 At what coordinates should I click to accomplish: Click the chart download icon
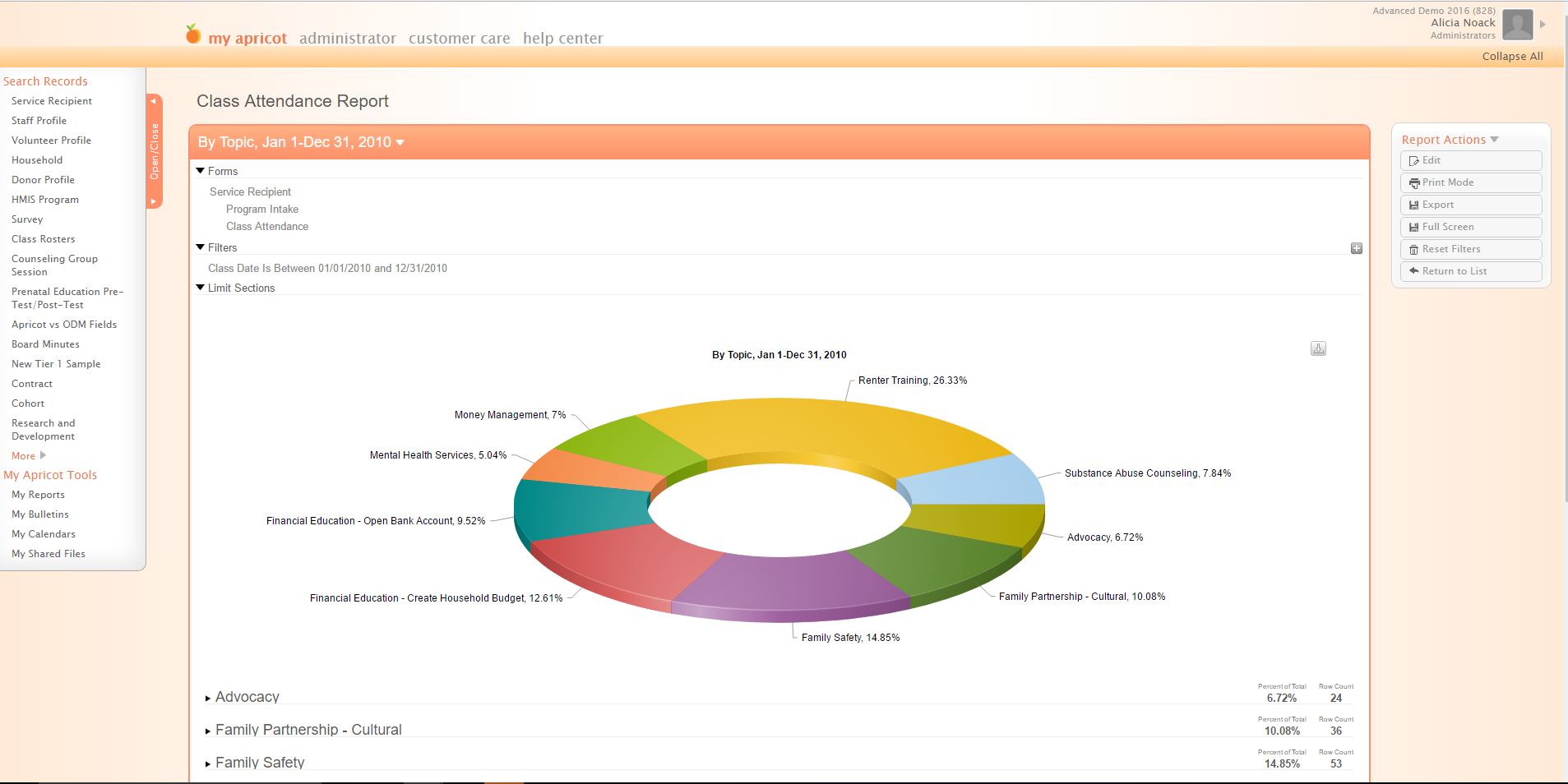(x=1318, y=348)
